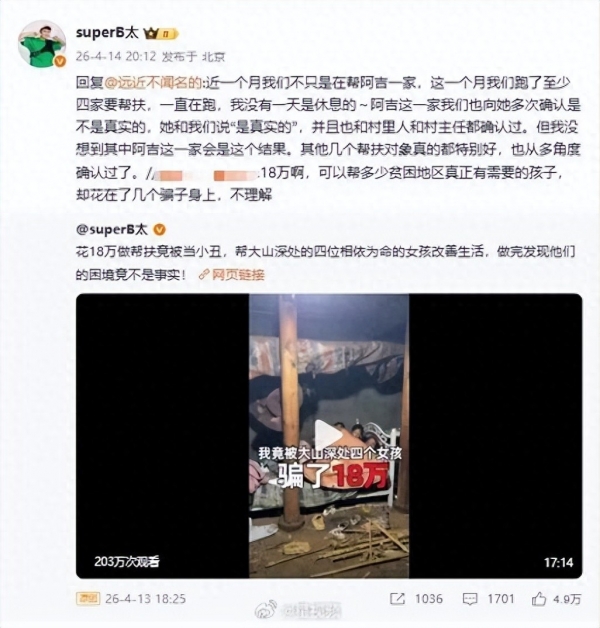Open the comments icon

(469, 599)
